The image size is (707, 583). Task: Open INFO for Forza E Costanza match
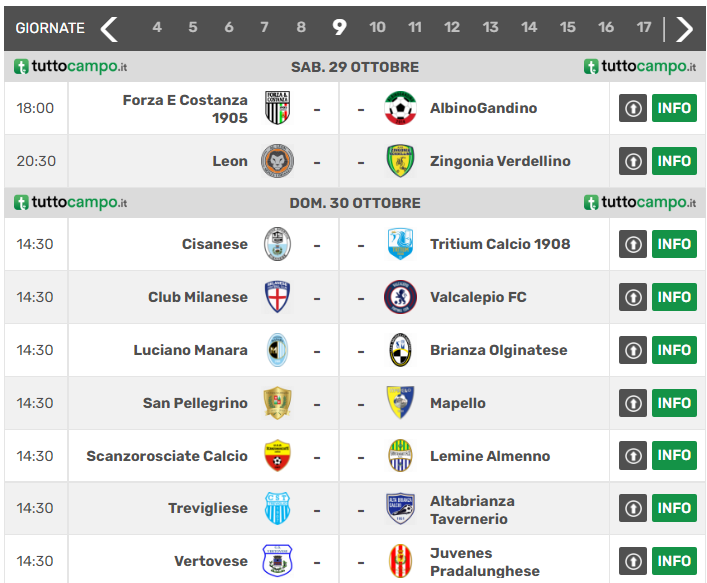(x=674, y=108)
